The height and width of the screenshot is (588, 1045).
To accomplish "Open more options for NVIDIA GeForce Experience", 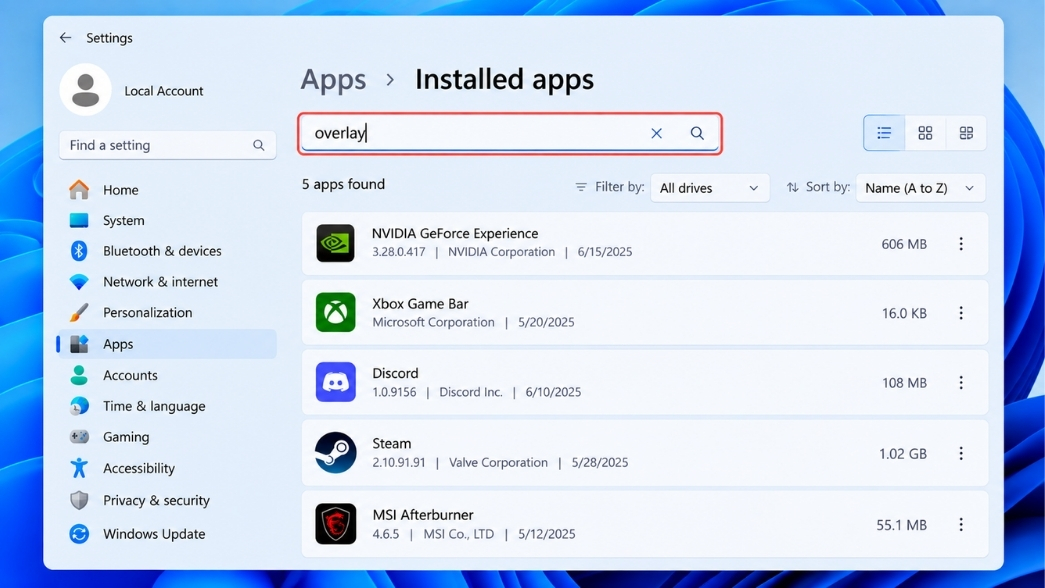I will point(961,244).
